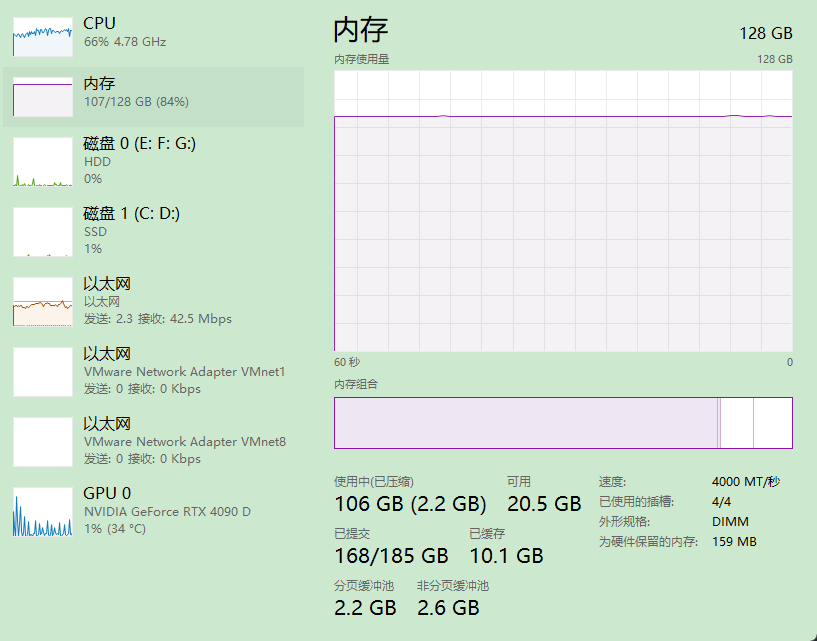Select the VMware Network Adapter VMnet1 entry

tap(184, 371)
